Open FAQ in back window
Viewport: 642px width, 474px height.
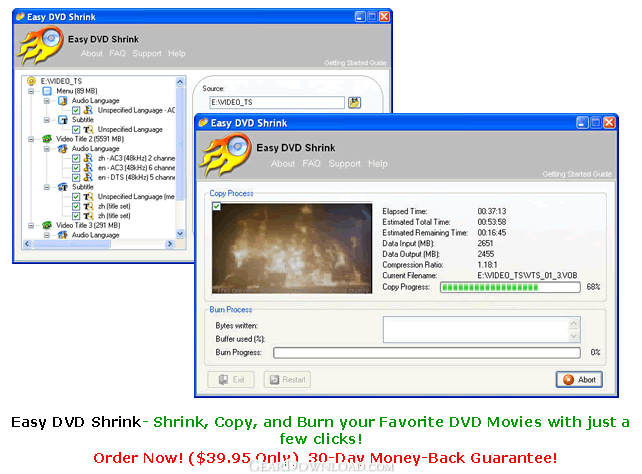point(117,53)
